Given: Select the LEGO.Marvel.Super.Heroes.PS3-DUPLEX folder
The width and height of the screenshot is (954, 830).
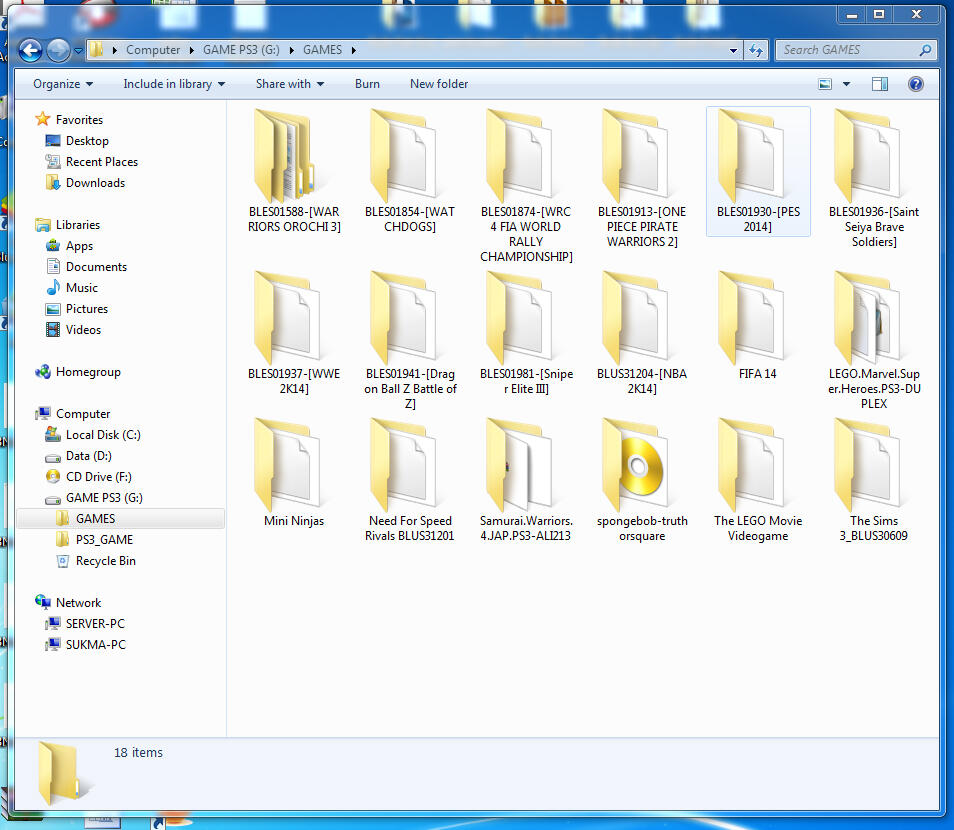Looking at the screenshot, I should click(x=874, y=341).
